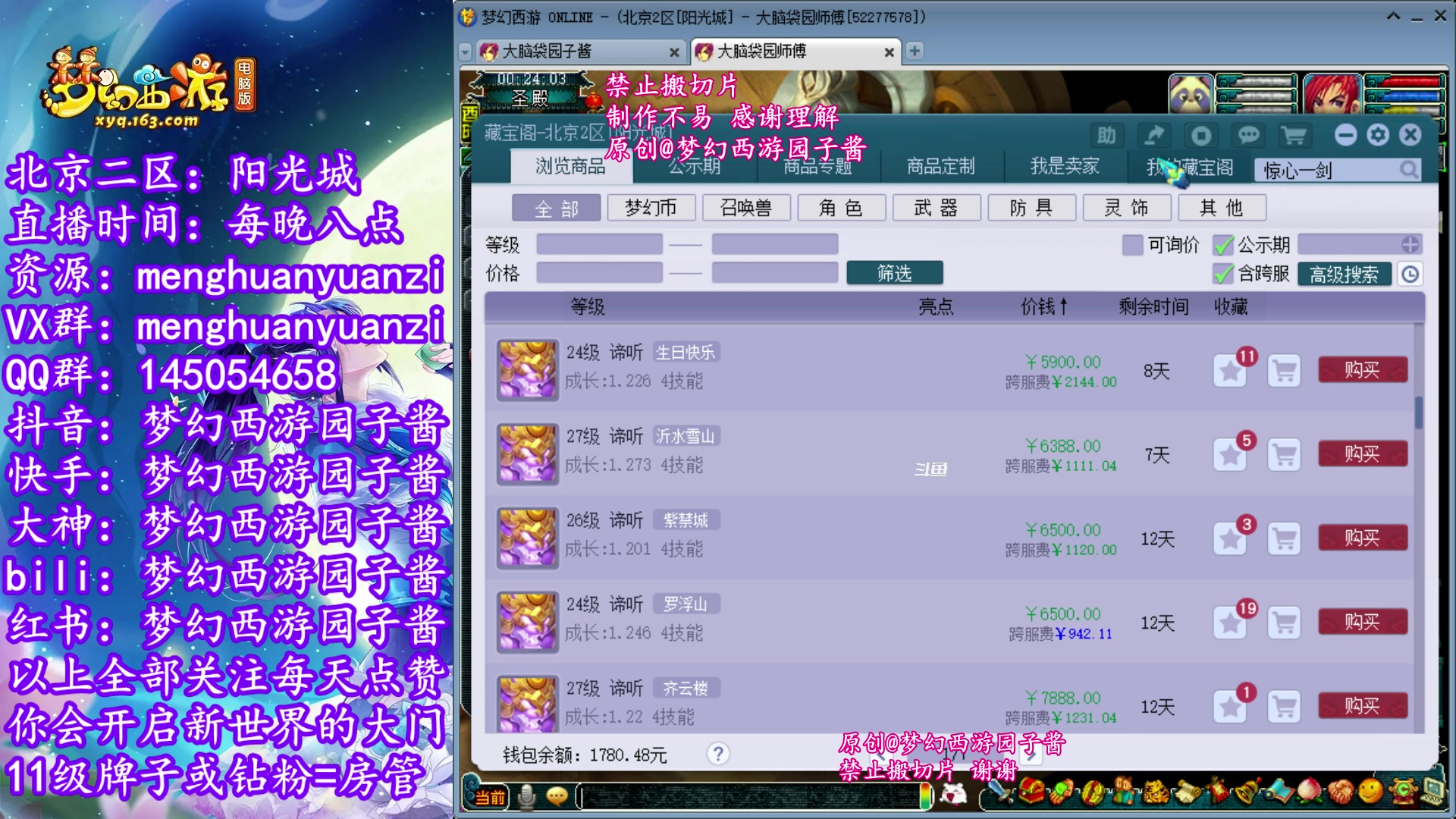Switch to the 我是卖家 tab
The width and height of the screenshot is (1456, 819).
pos(1064,166)
